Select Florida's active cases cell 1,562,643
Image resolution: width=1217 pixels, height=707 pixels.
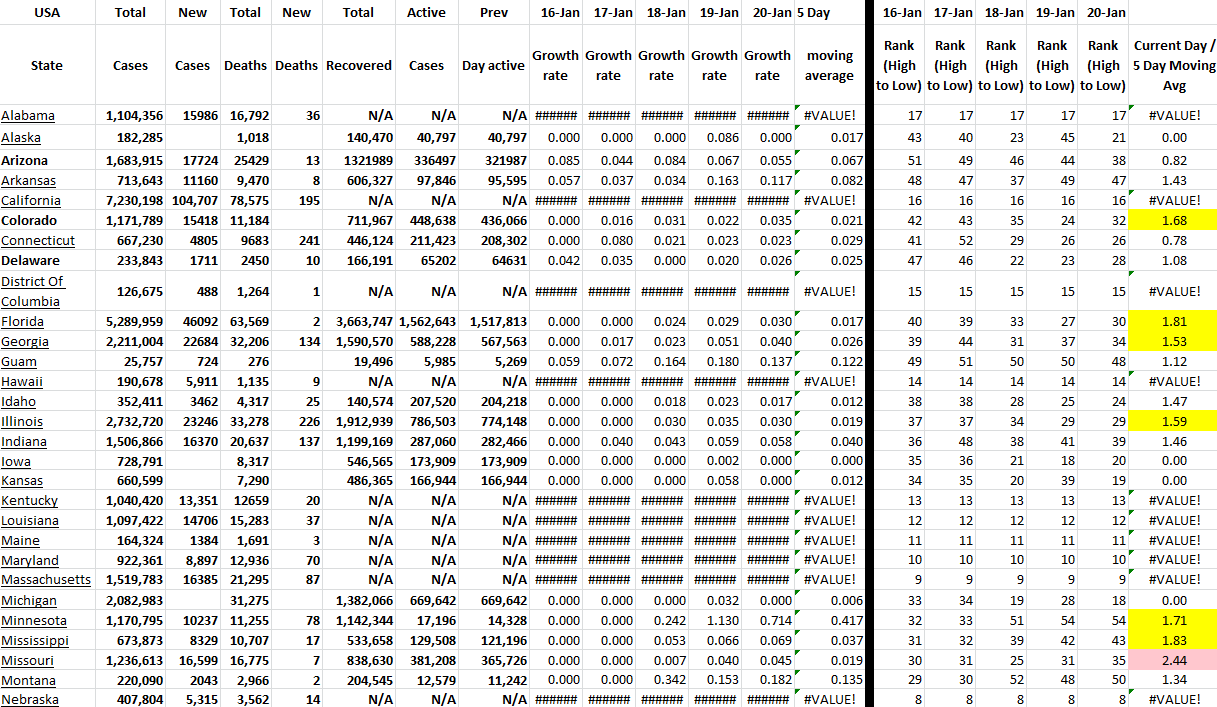(426, 322)
